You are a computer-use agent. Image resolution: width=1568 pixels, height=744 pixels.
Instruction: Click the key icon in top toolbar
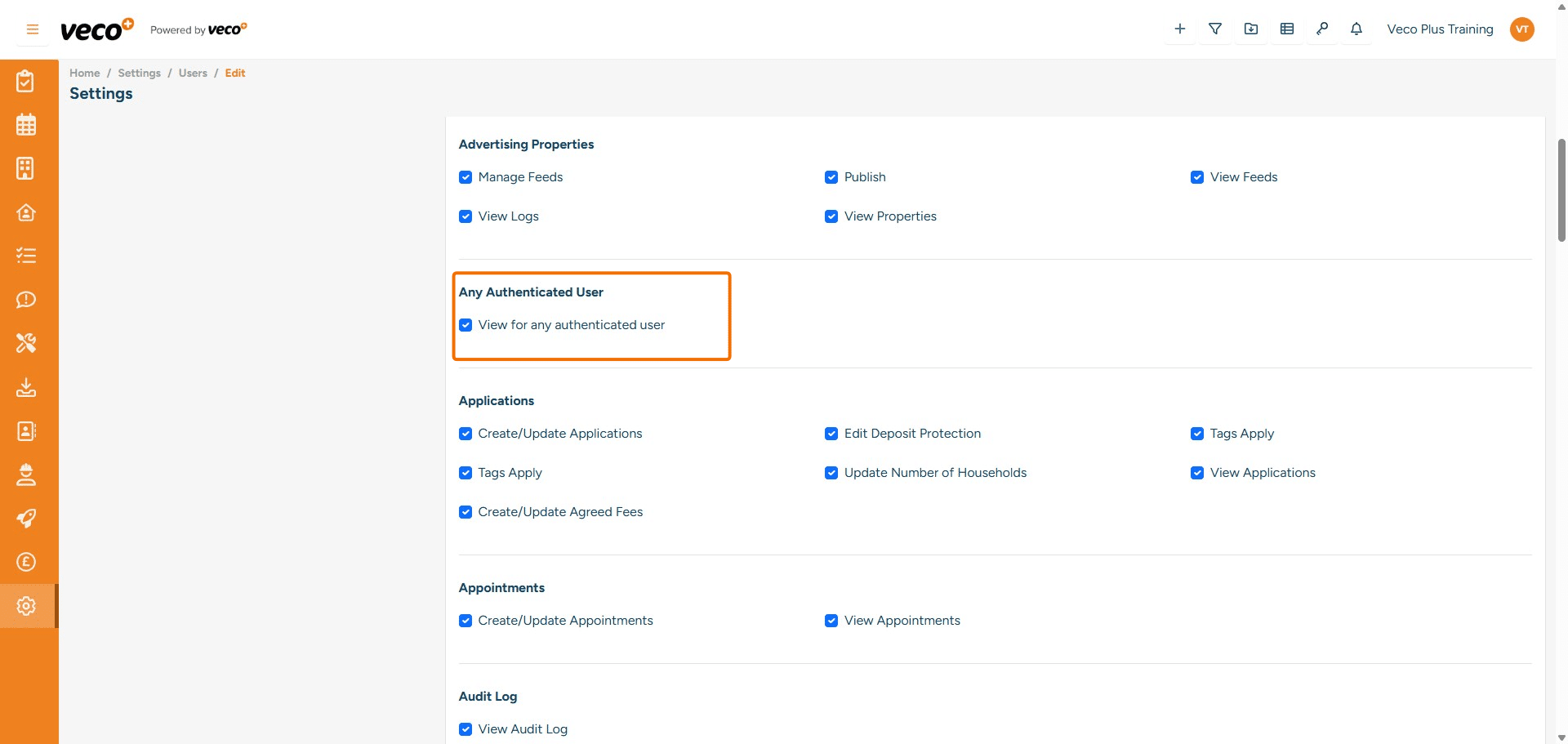(x=1322, y=29)
